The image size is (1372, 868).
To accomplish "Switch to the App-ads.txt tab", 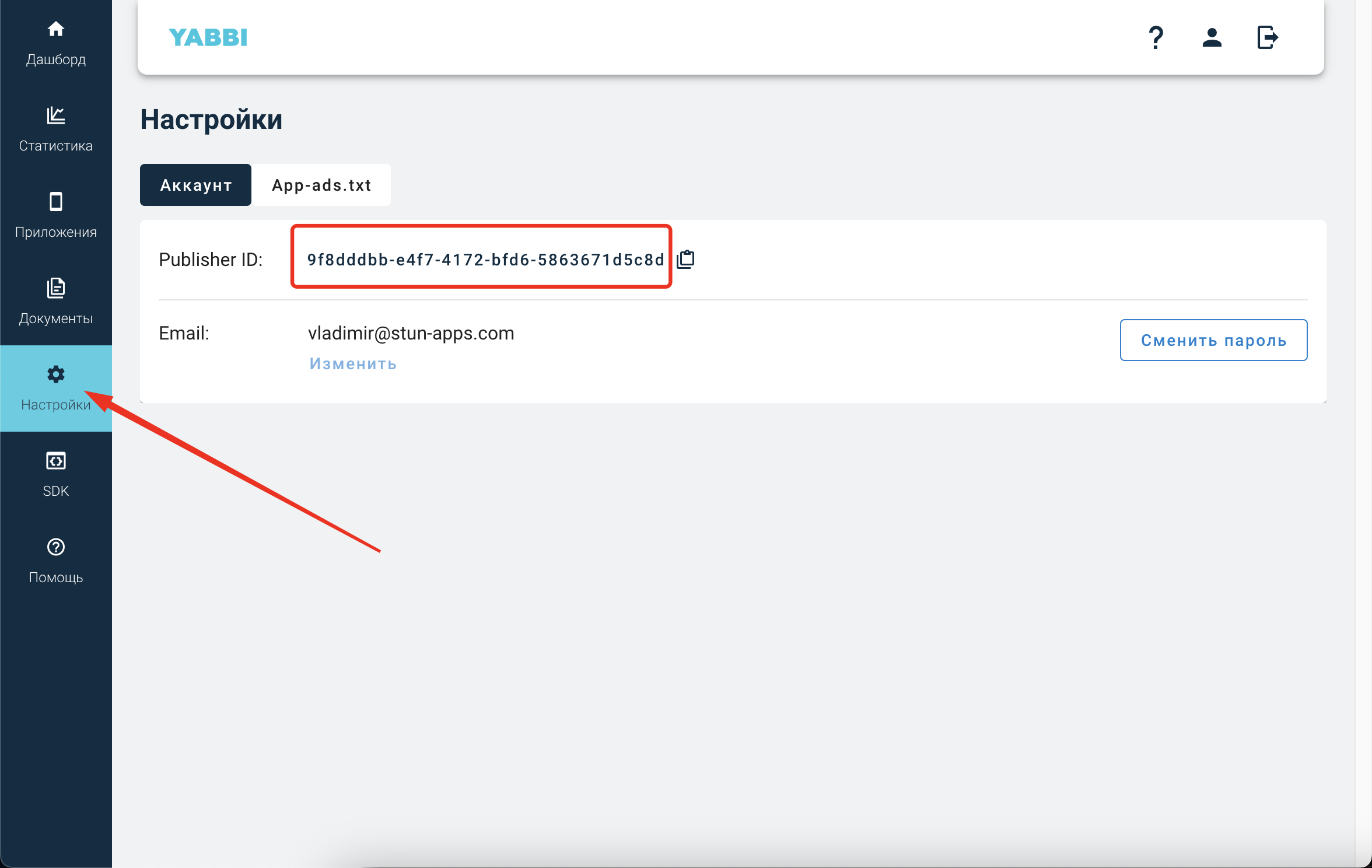I will tap(321, 185).
